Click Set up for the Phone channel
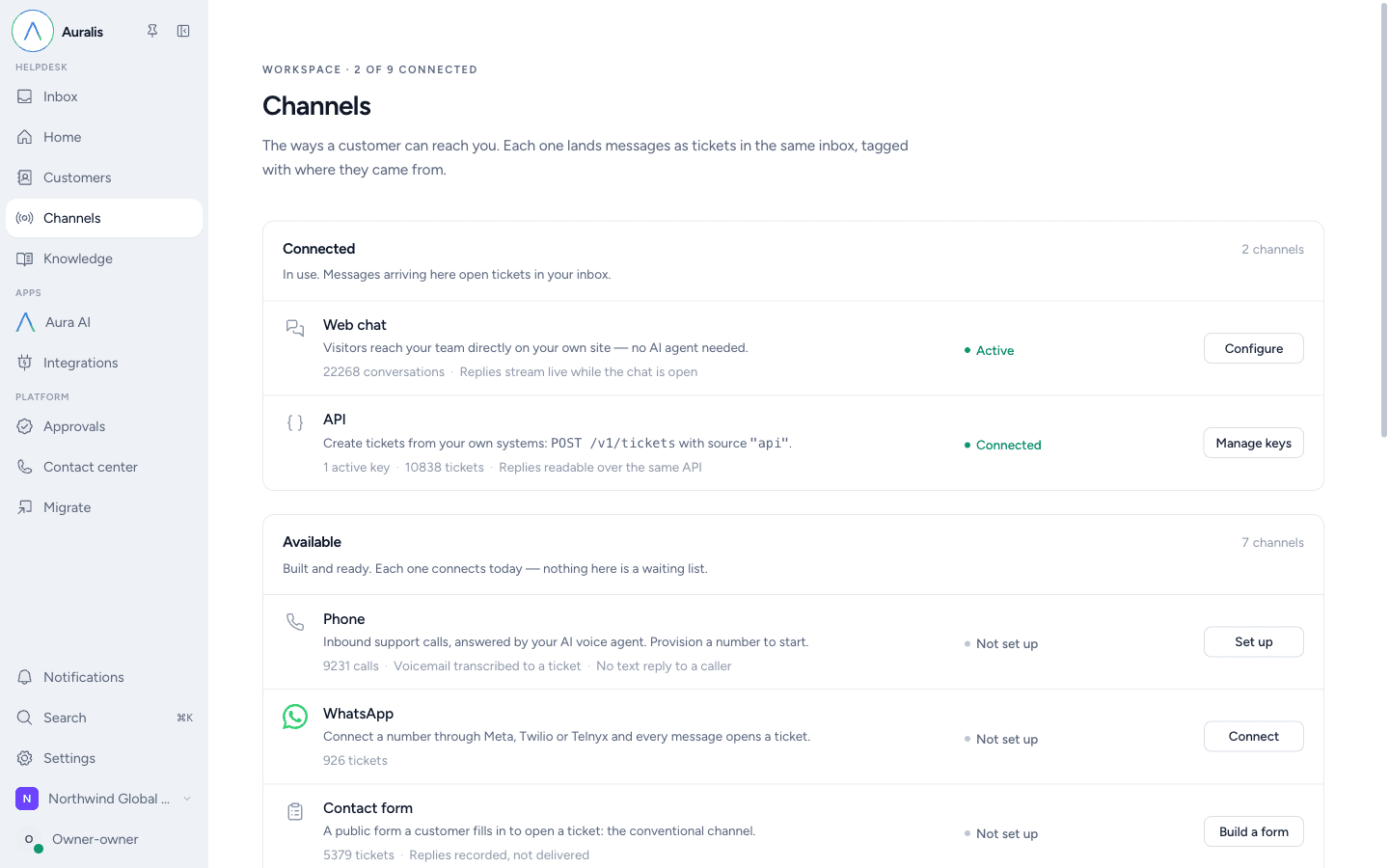Image resolution: width=1389 pixels, height=868 pixels. point(1253,641)
